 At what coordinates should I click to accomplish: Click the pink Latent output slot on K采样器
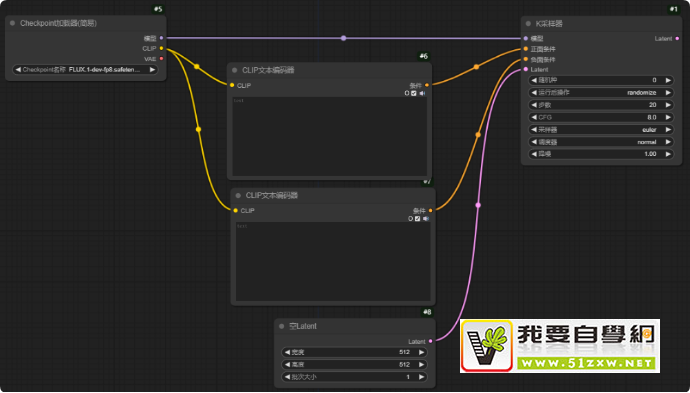(x=677, y=39)
